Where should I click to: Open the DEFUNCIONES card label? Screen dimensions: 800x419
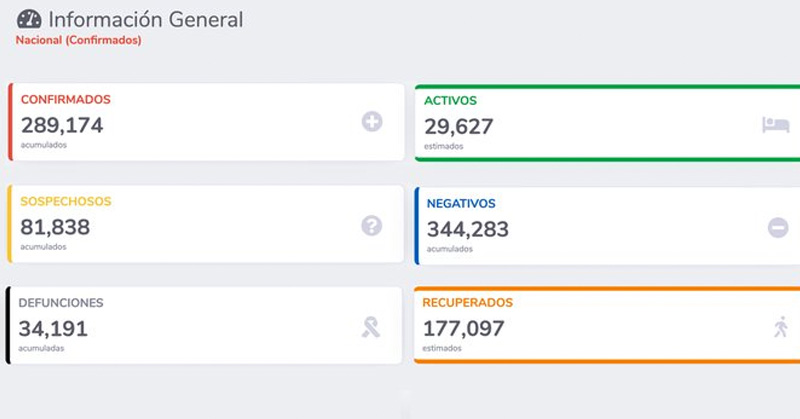(61, 303)
